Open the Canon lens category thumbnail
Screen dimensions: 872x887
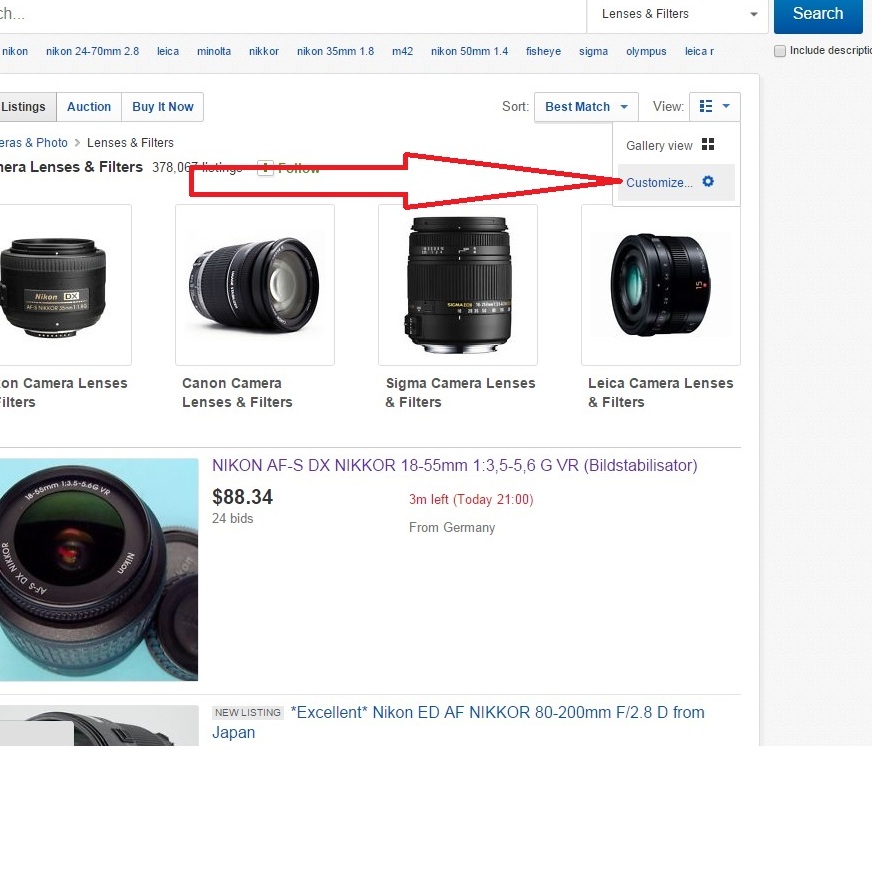tap(255, 285)
